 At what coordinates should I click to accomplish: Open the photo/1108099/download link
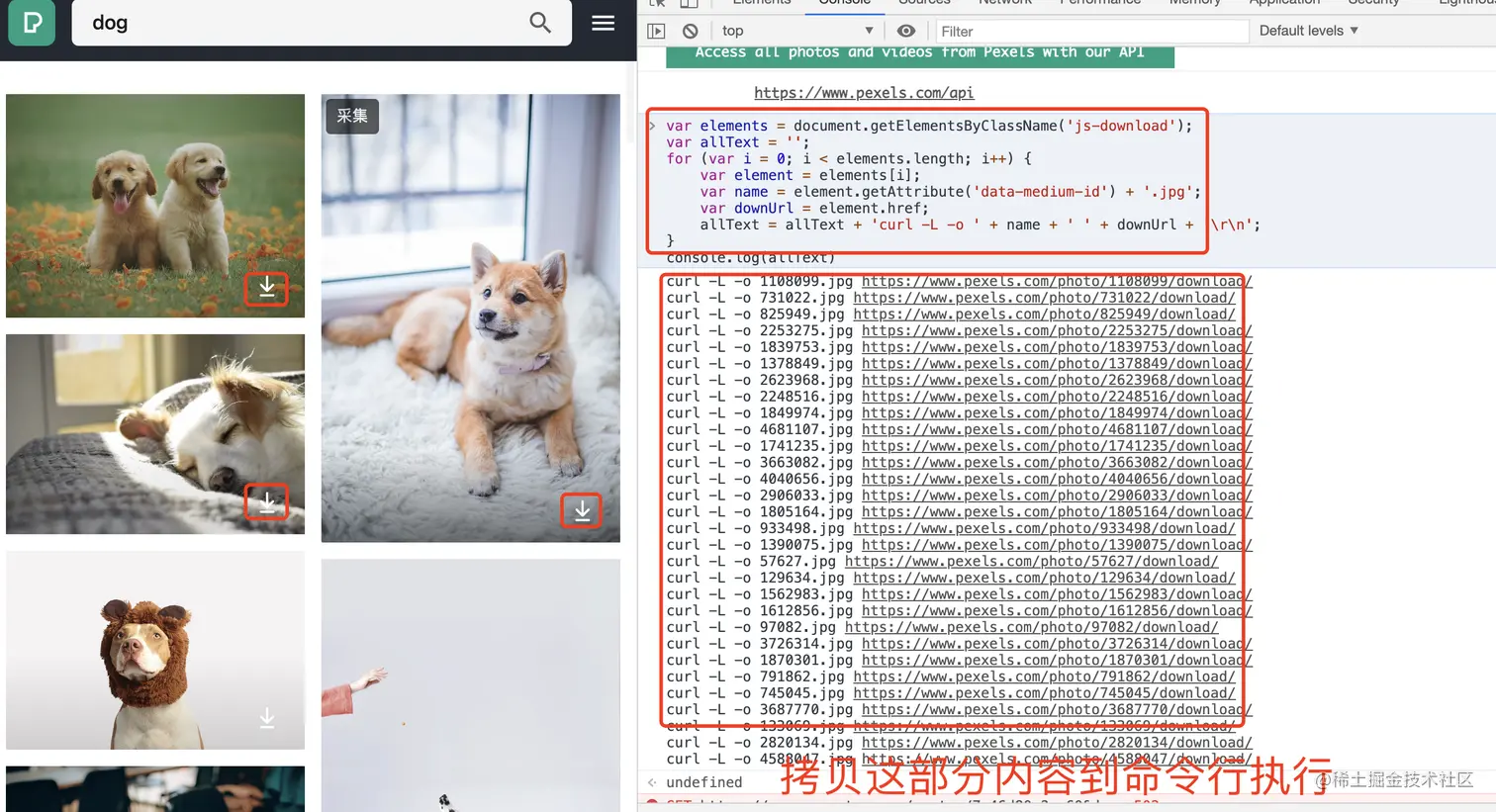coord(1057,281)
